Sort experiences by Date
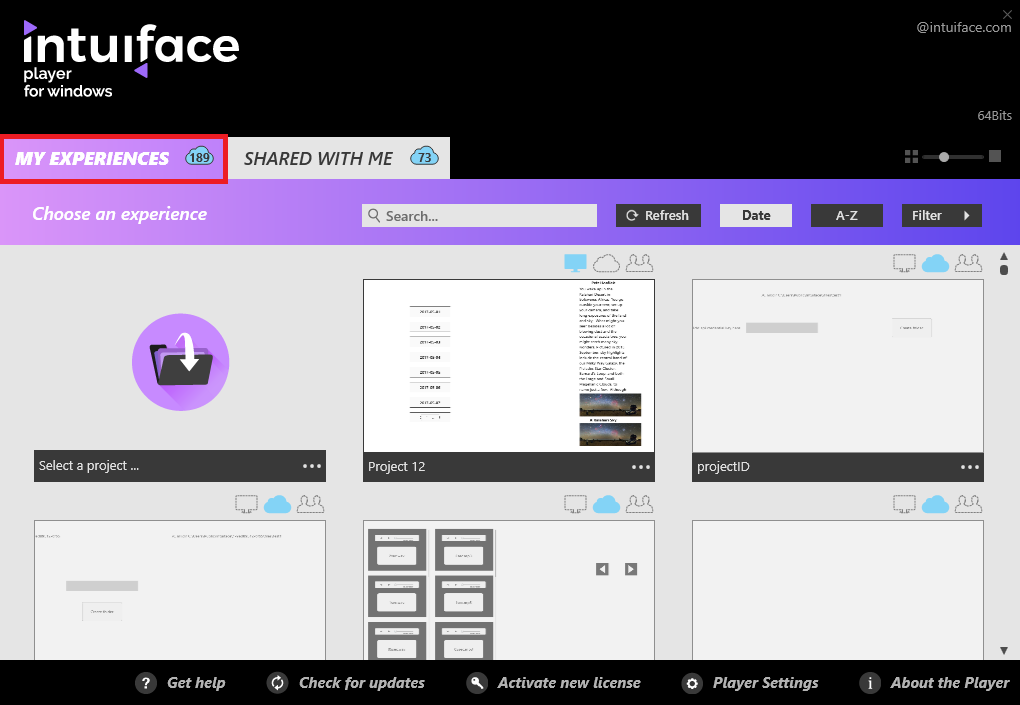This screenshot has width=1020, height=705. [756, 215]
